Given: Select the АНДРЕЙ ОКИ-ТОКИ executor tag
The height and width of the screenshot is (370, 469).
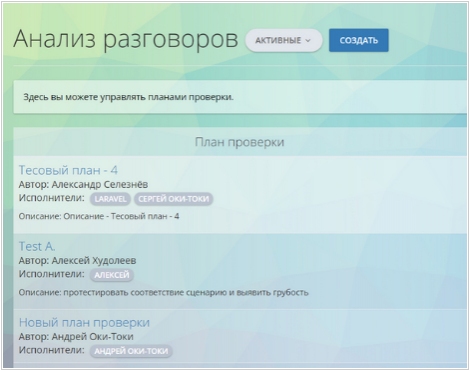Looking at the screenshot, I should click(131, 351).
